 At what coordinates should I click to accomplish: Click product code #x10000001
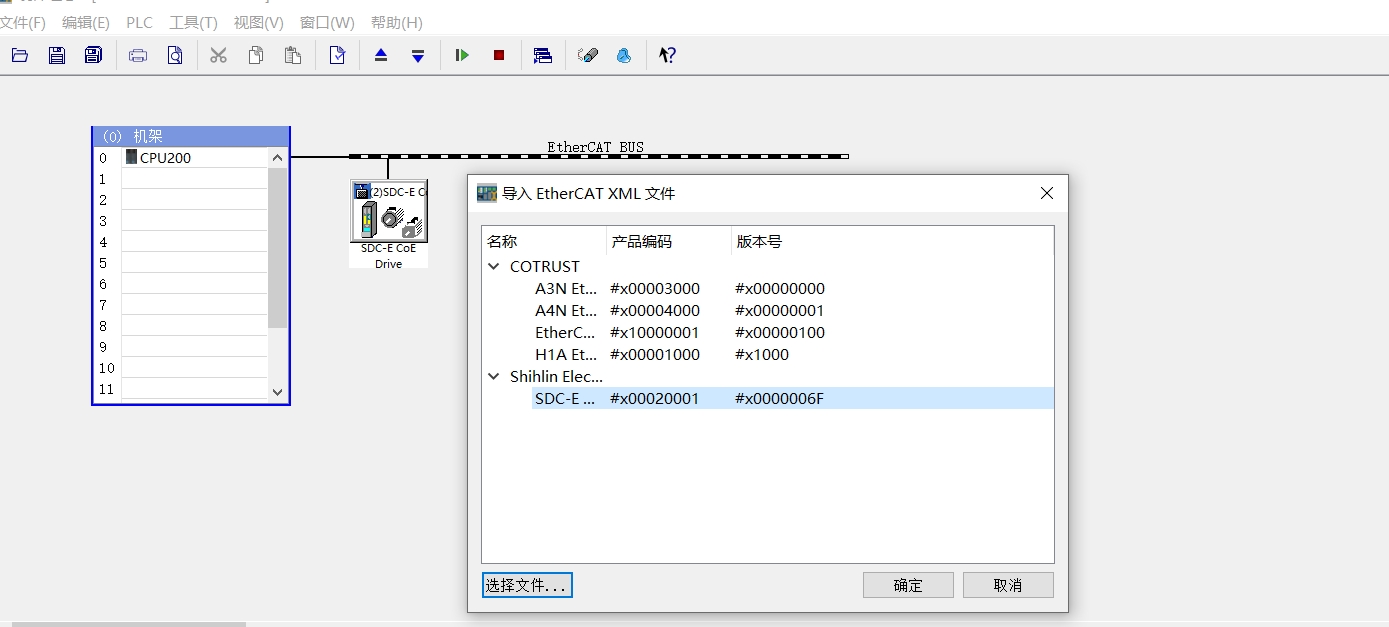pyautogui.click(x=655, y=333)
